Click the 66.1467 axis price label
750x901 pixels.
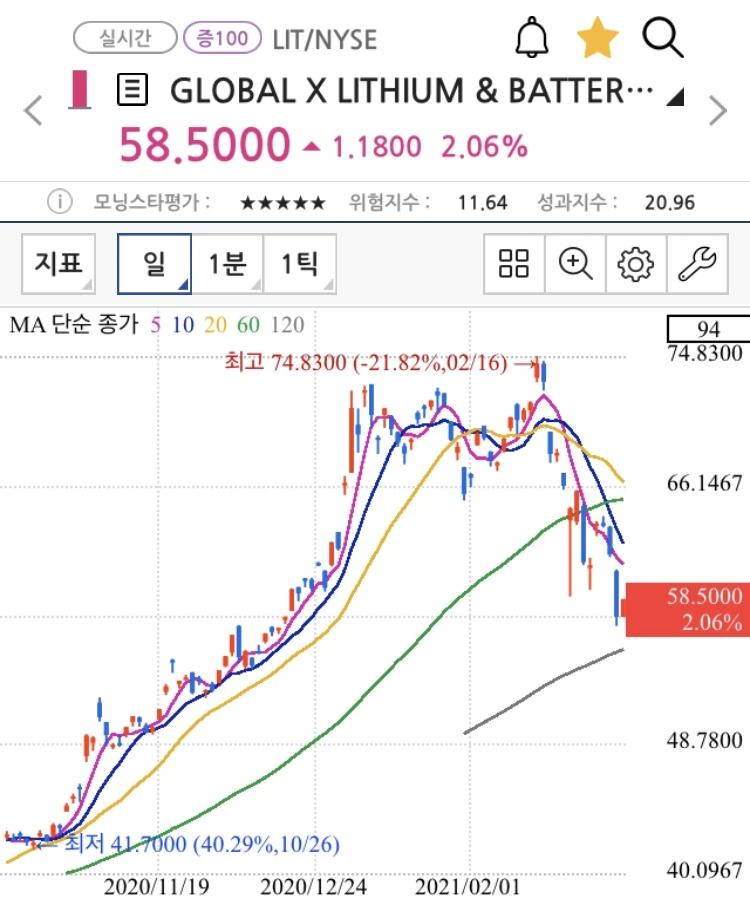pos(705,483)
